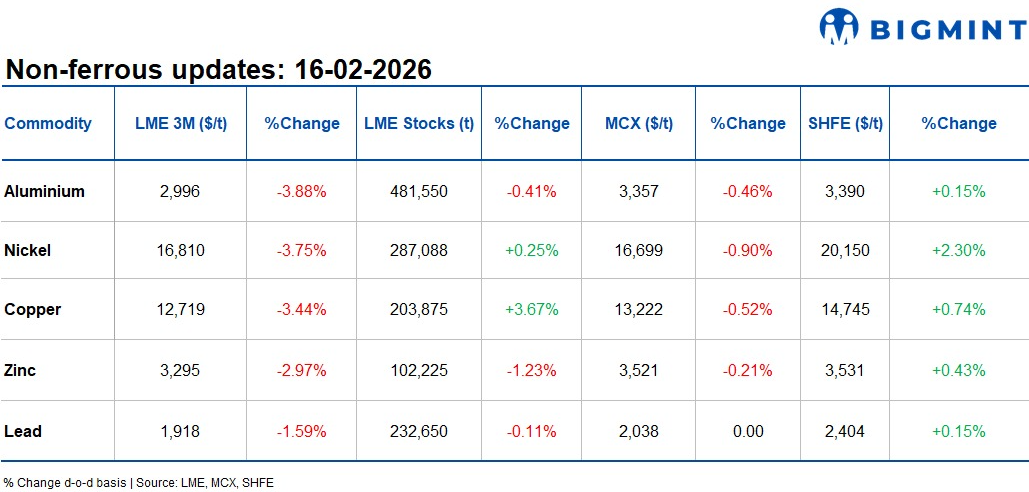
Task: Click Zinc MCX price 3,521
Action: coord(639,370)
